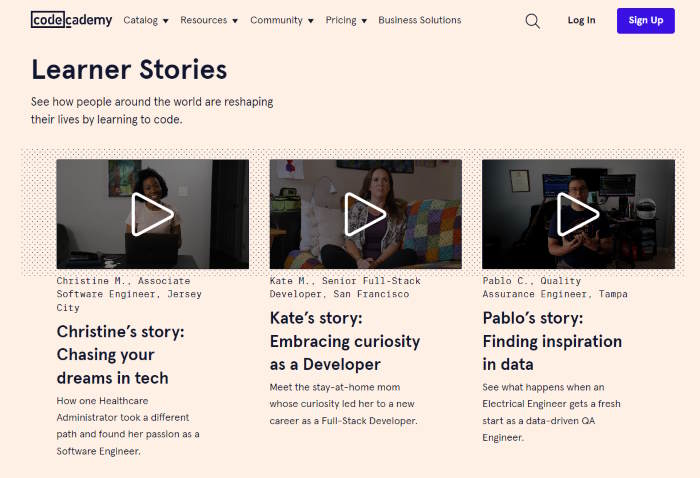Click caption "Christine M., Associate Software Engineer, Jersey City"
This screenshot has height=478, width=700.
click(129, 294)
